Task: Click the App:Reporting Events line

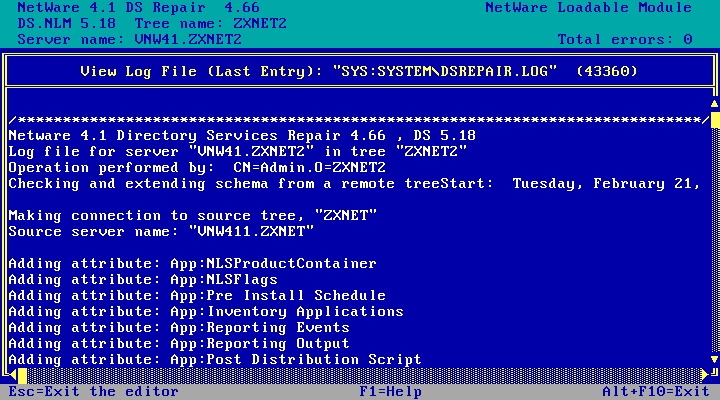Action: (179, 328)
